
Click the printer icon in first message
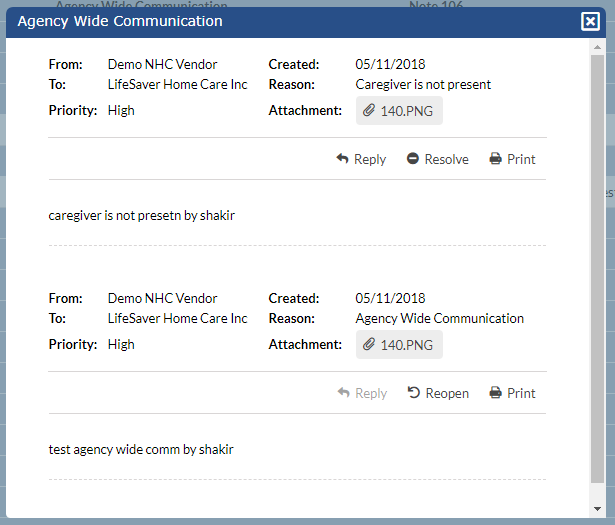[x=495, y=159]
